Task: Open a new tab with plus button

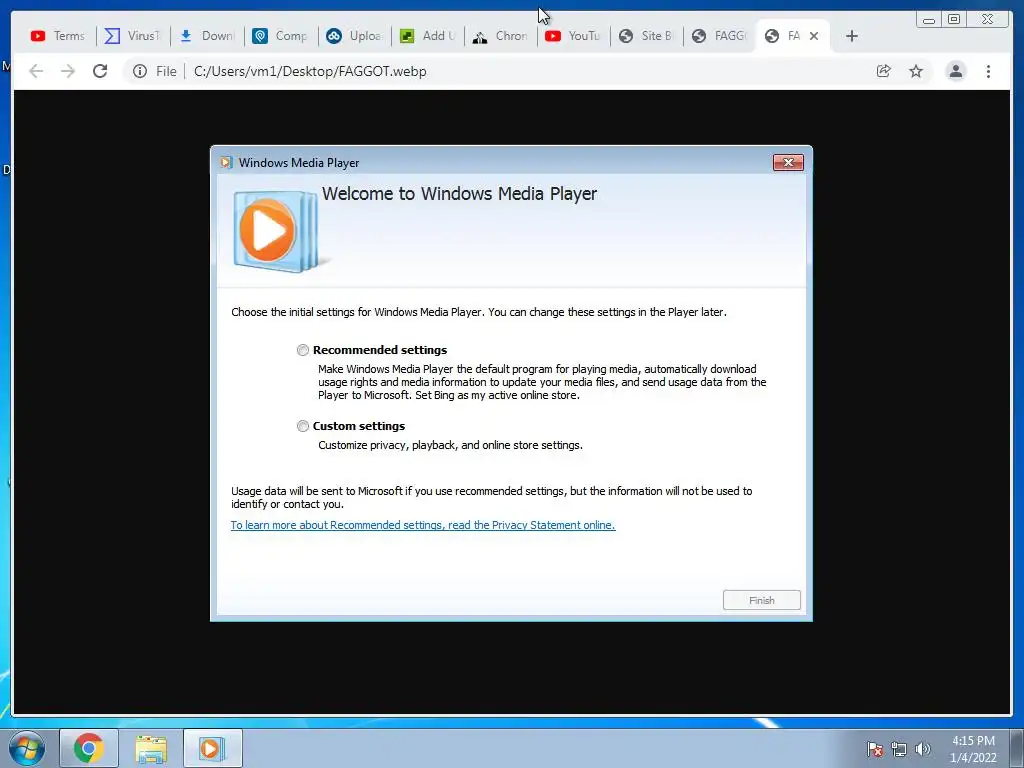Action: [852, 36]
